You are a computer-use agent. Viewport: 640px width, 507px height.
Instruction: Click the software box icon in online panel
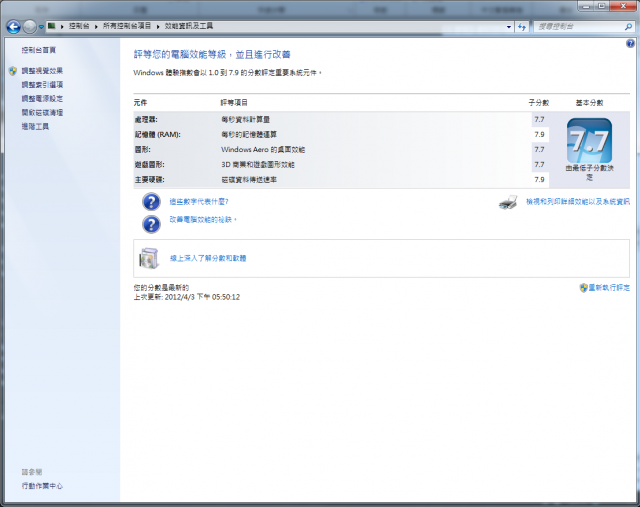coord(149,258)
